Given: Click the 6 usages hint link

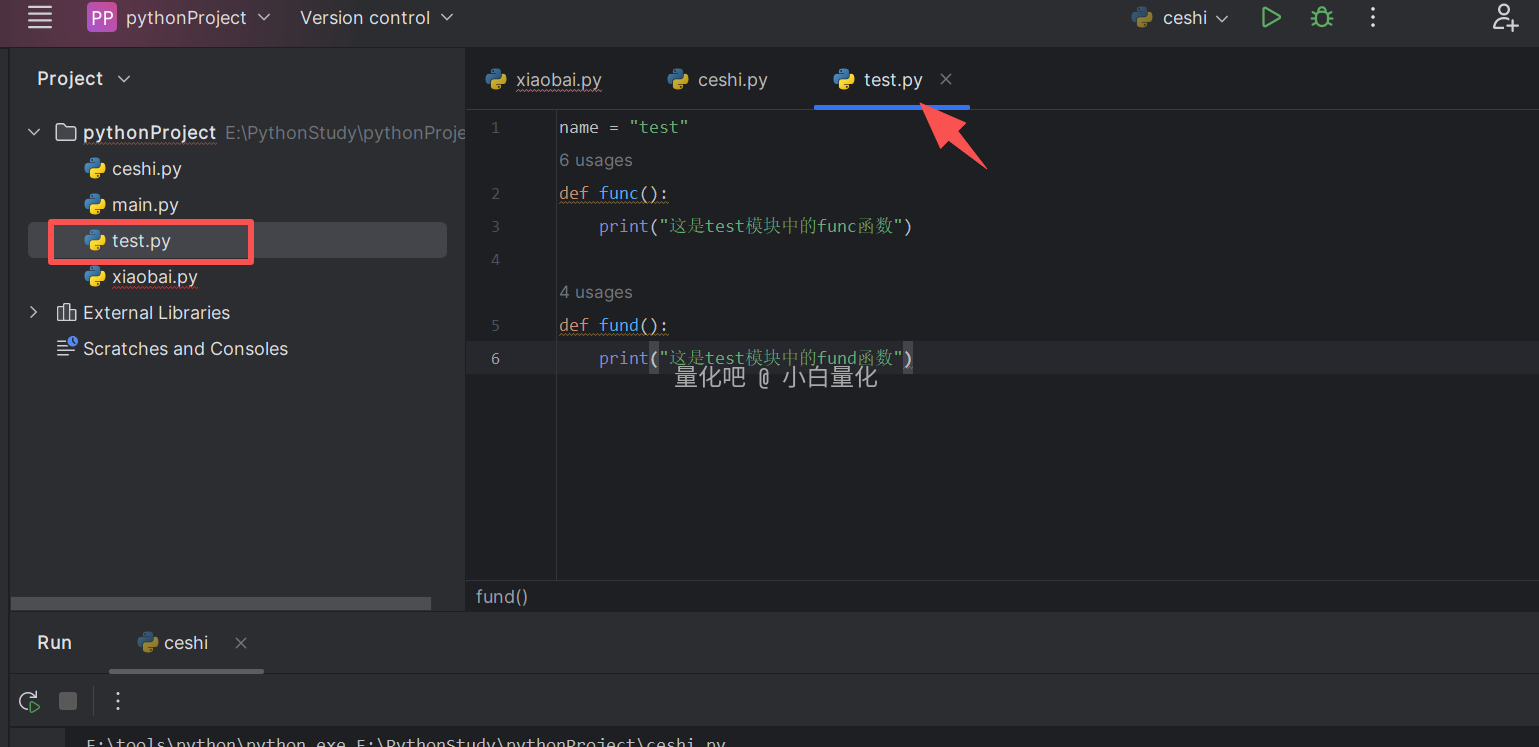Looking at the screenshot, I should tap(596, 160).
